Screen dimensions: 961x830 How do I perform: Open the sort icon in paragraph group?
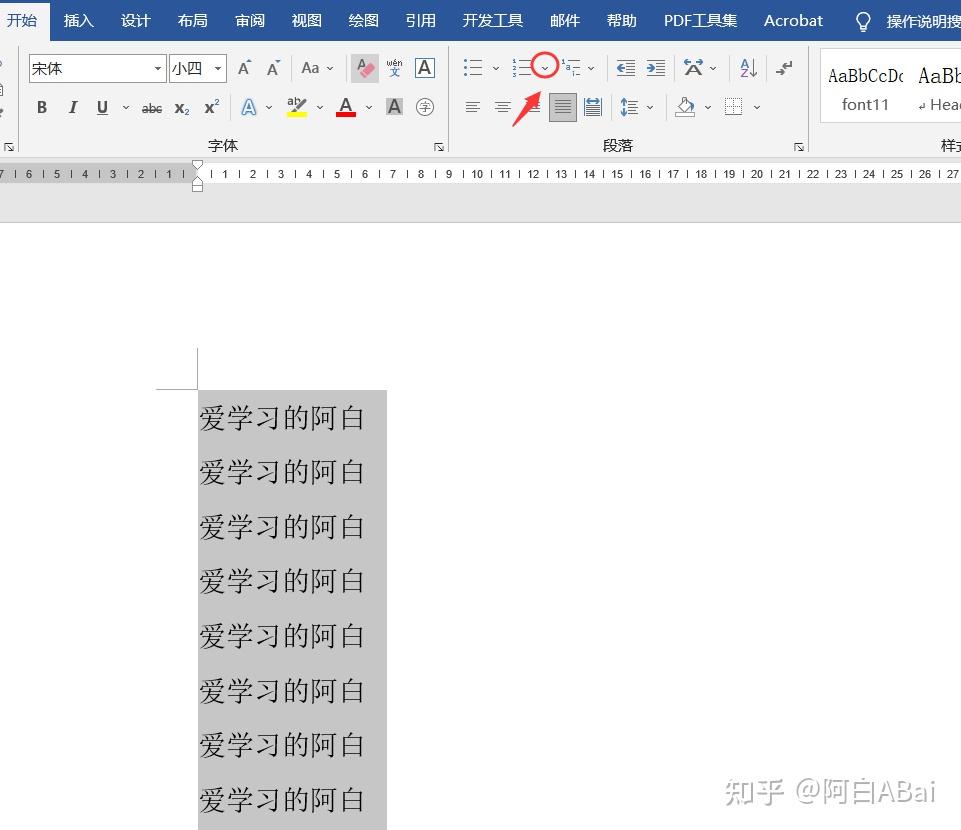point(748,67)
